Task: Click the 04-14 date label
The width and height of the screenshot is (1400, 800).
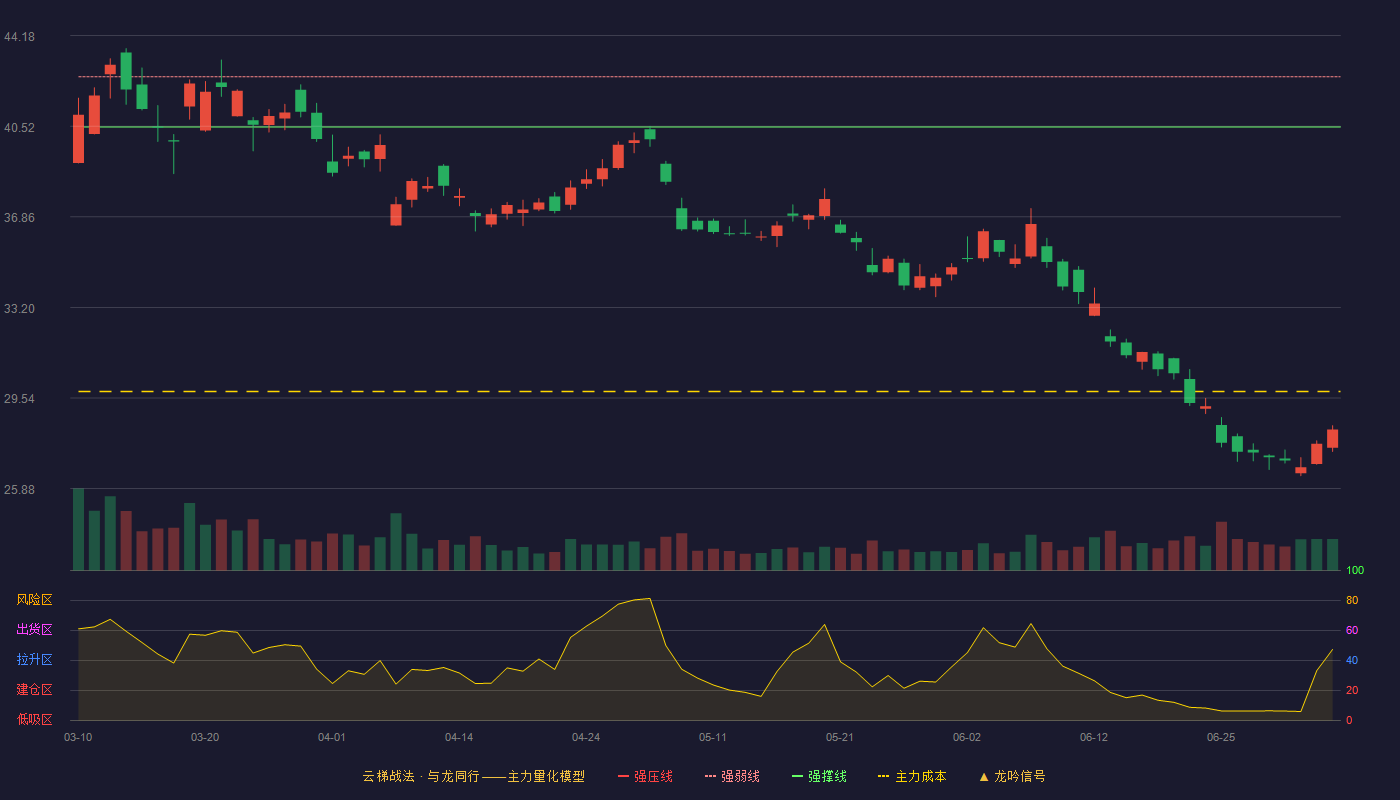Action: pos(459,737)
